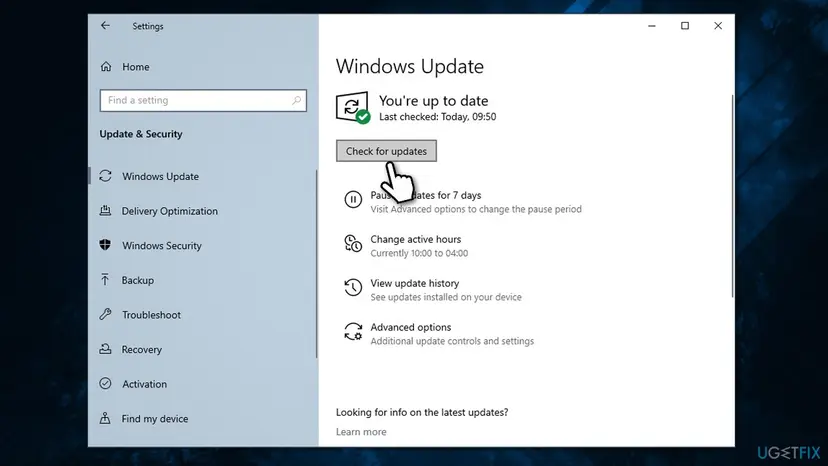Select Delivery Optimization in the sidebar
Viewport: 828px width, 466px height.
coord(170,211)
